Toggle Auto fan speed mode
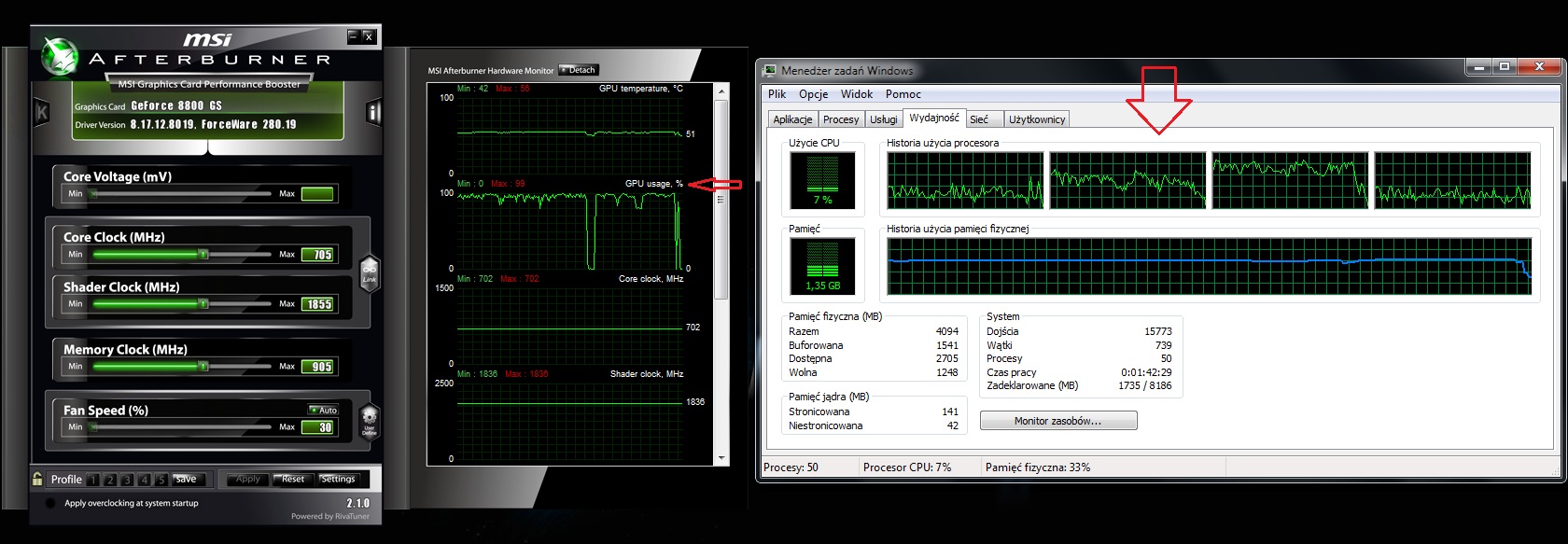The height and width of the screenshot is (544, 1568). tap(324, 411)
